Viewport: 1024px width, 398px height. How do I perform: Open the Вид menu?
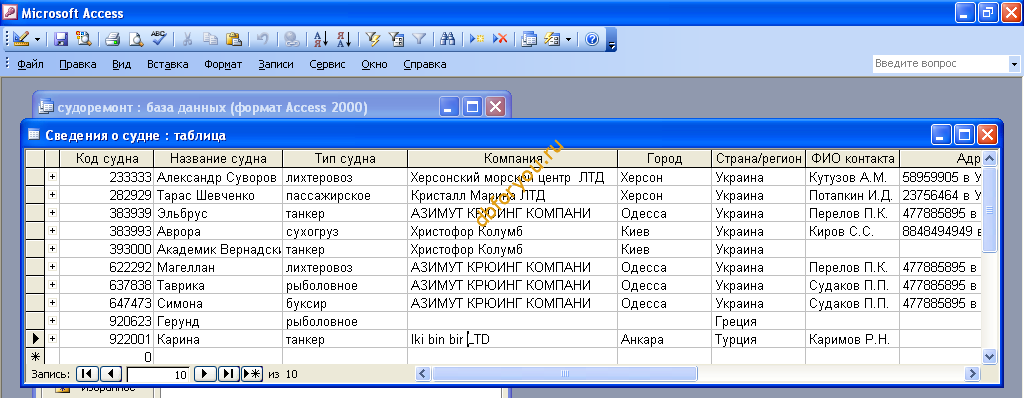tap(121, 64)
